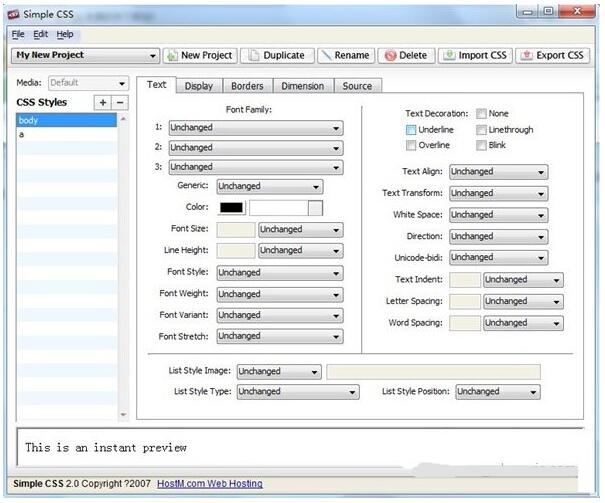Image resolution: width=605 pixels, height=503 pixels.
Task: Click the Text Indent number field
Action: point(465,280)
